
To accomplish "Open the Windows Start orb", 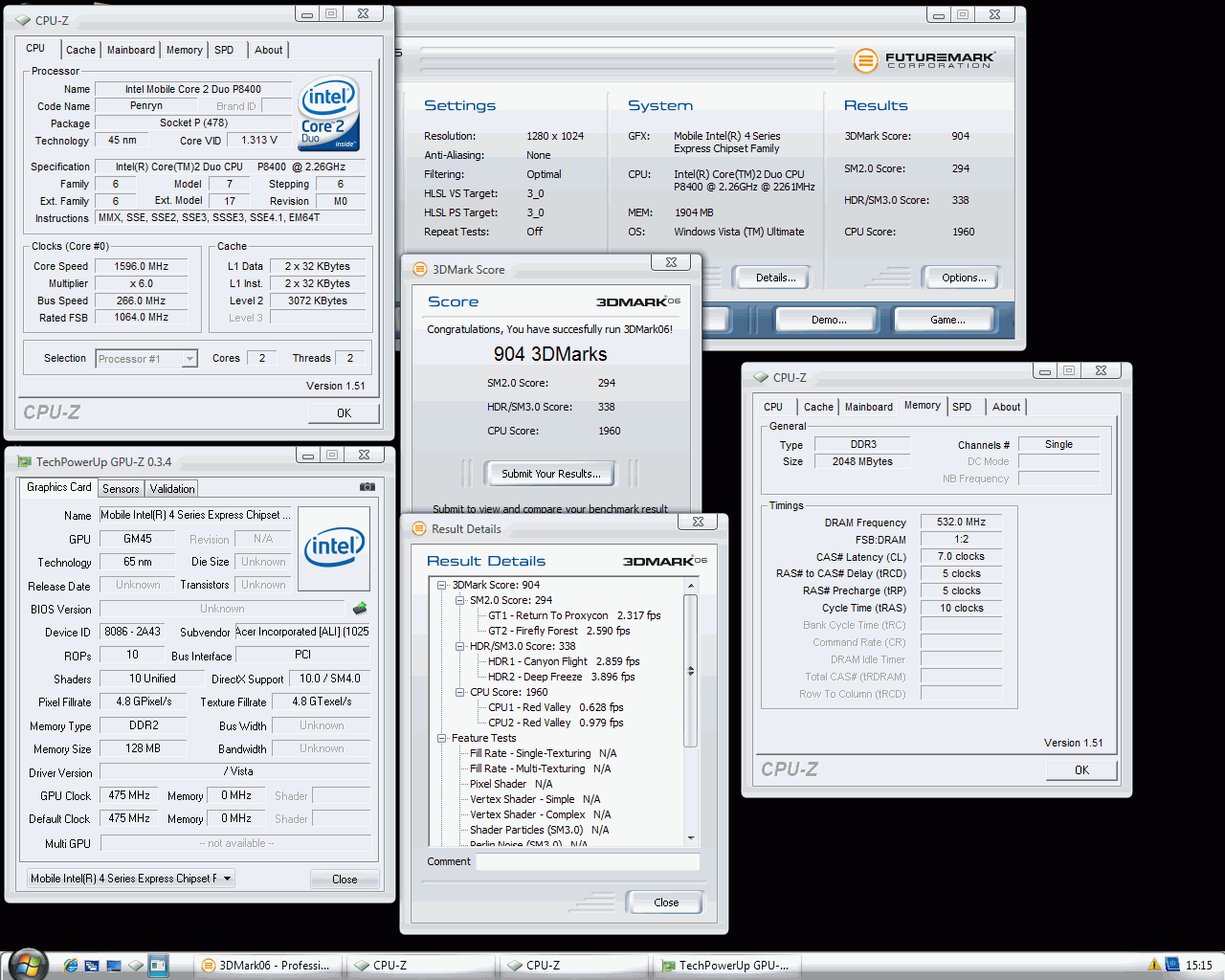I will (27, 964).
